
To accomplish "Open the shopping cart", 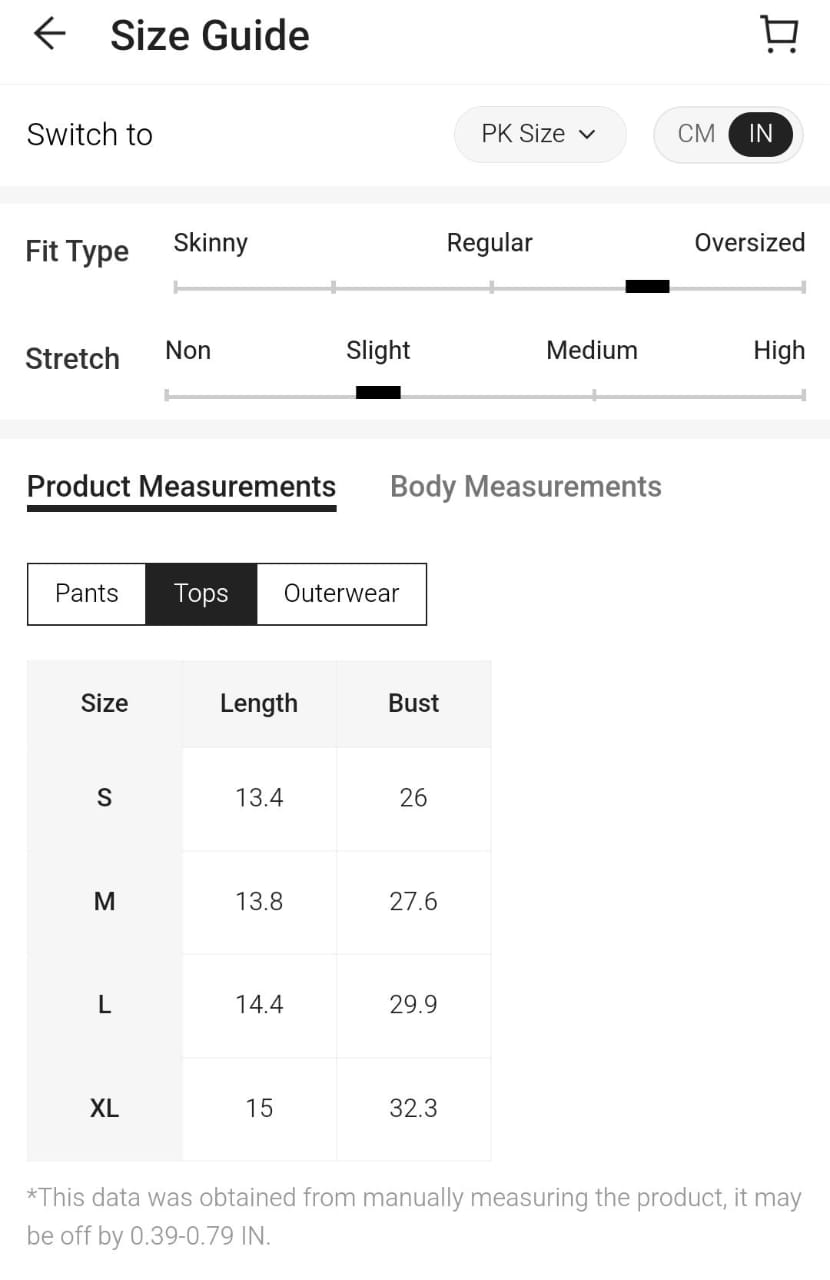I will tap(779, 35).
